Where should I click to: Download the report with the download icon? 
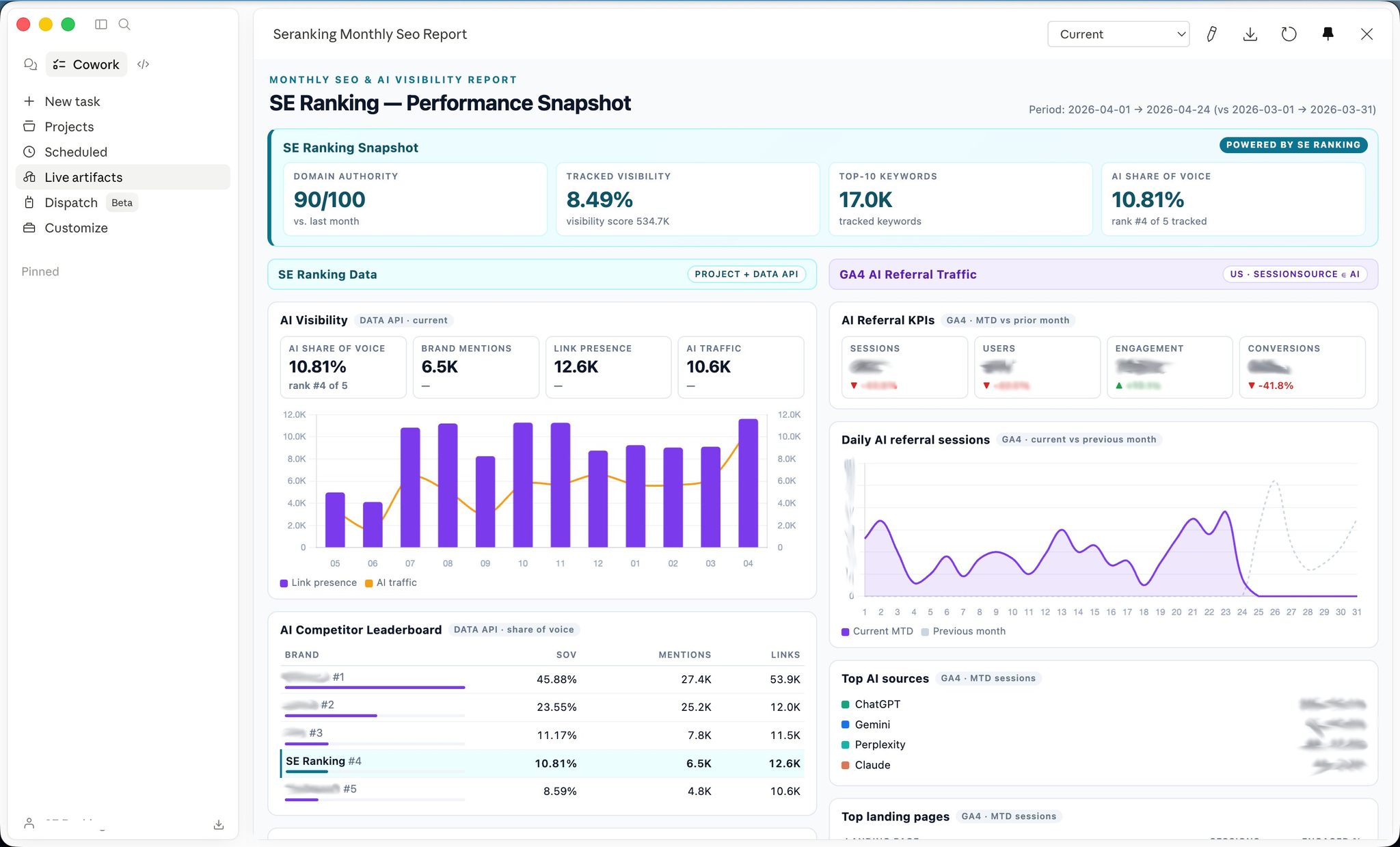click(1250, 34)
